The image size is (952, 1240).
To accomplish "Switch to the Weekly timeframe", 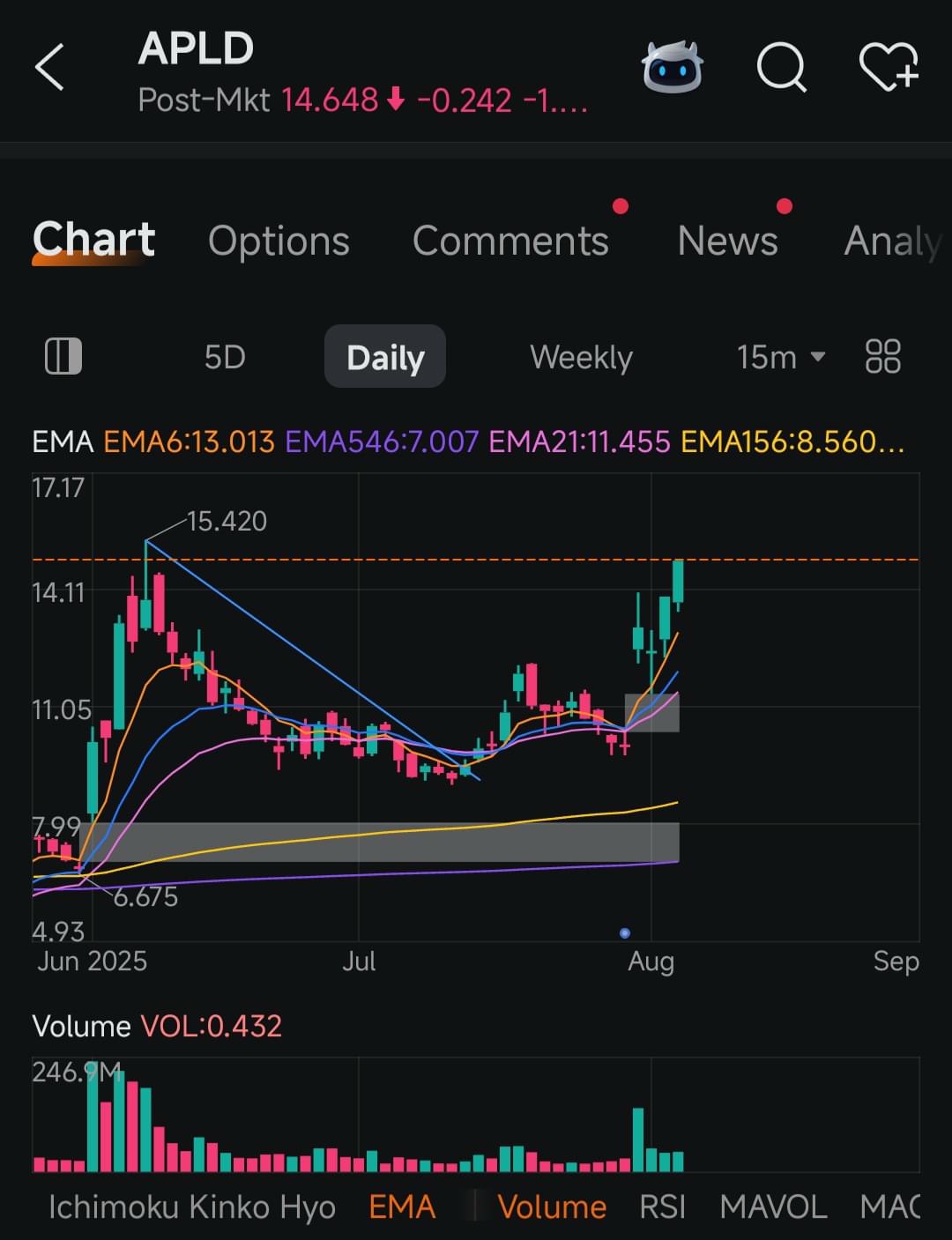I will point(581,357).
